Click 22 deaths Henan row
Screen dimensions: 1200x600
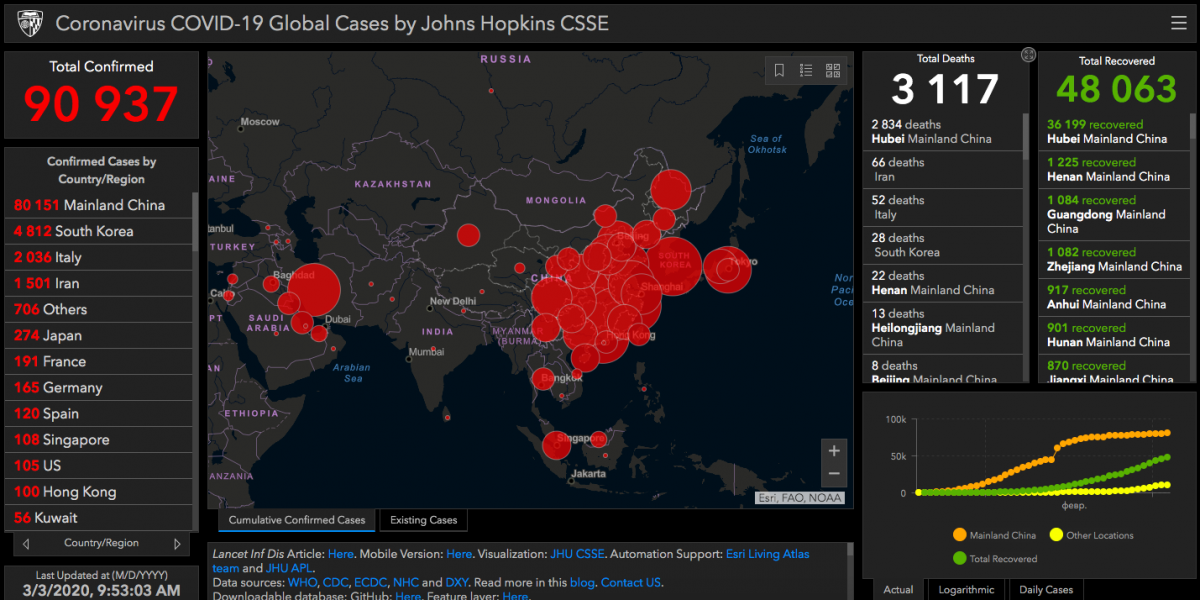click(x=942, y=284)
